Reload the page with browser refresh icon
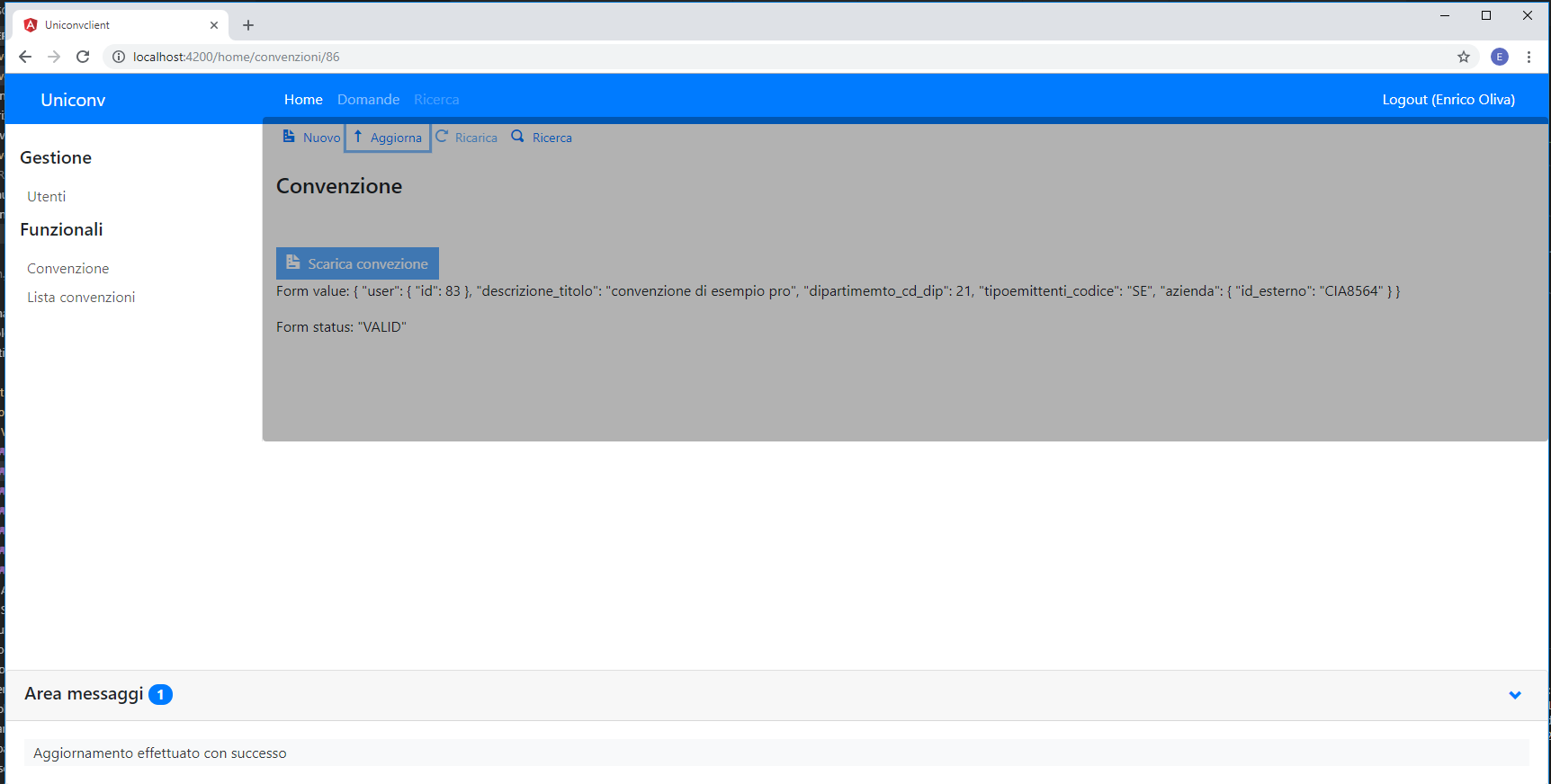The image size is (1551, 784). point(83,57)
